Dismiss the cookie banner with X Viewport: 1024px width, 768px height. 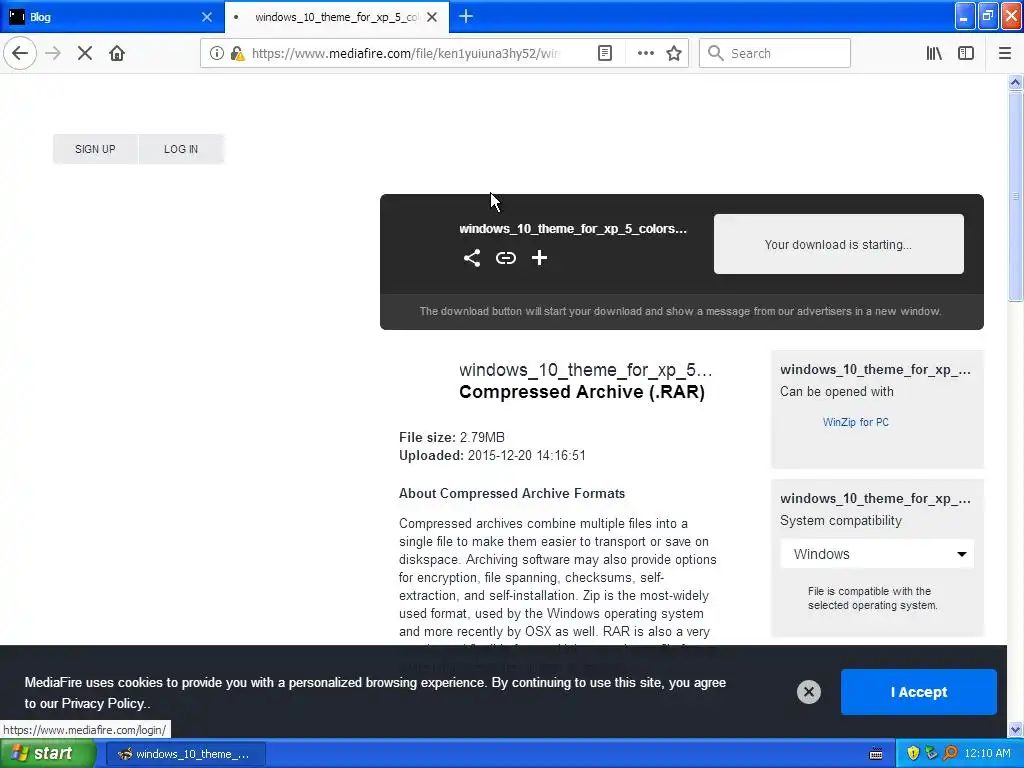[x=808, y=692]
